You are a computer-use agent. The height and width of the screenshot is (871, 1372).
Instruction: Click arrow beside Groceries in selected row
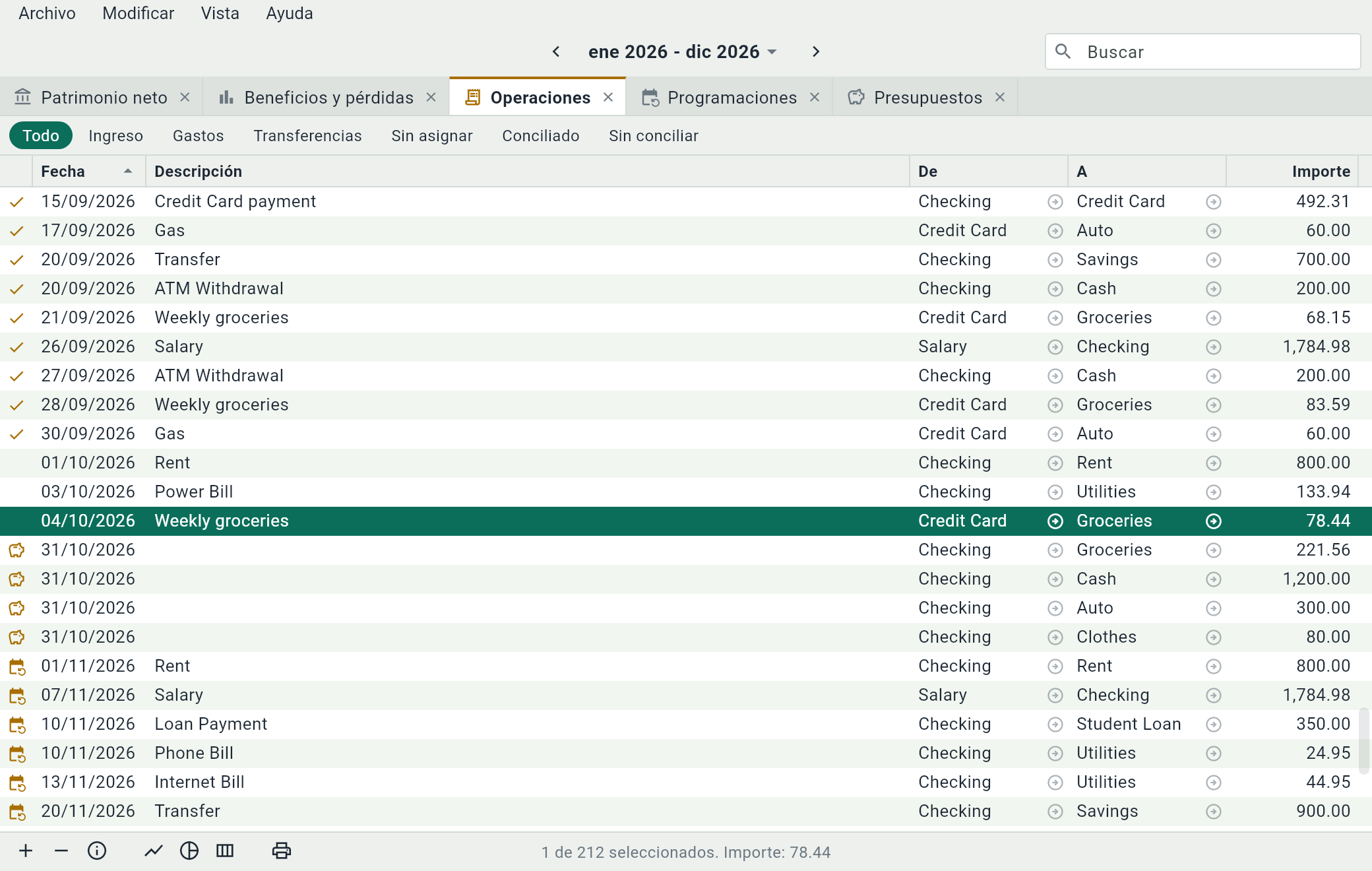(1214, 521)
